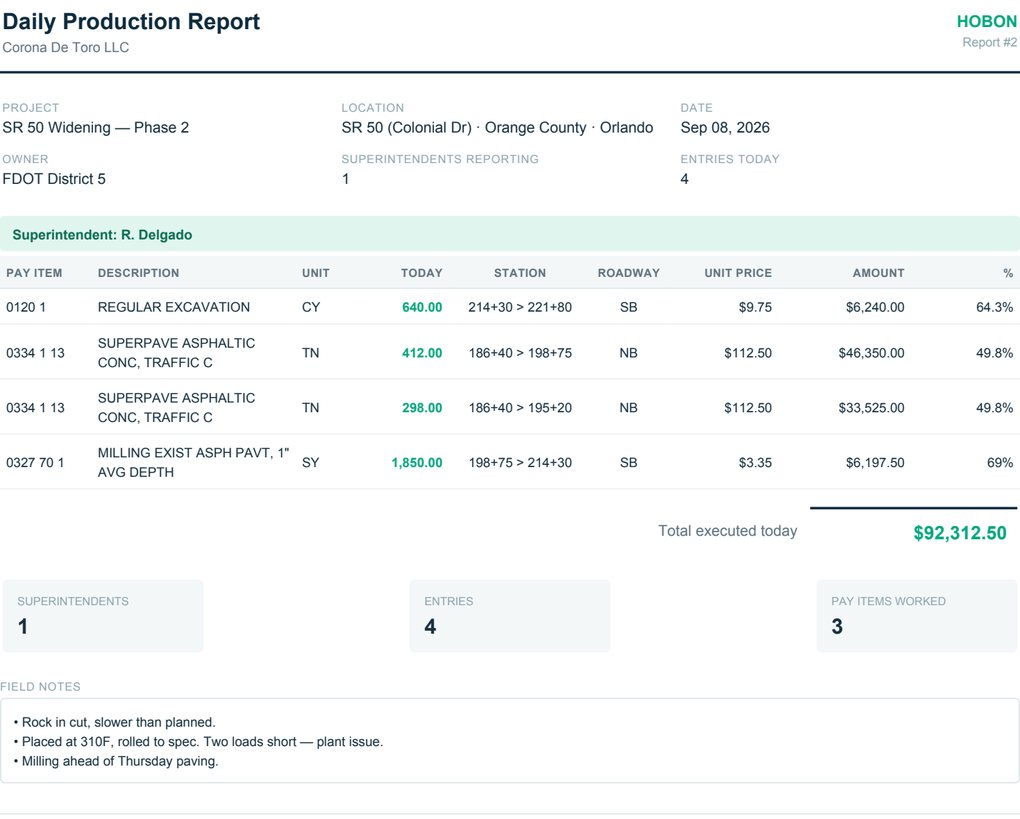1020x819 pixels.
Task: Click the Total executed today label
Action: (x=727, y=531)
